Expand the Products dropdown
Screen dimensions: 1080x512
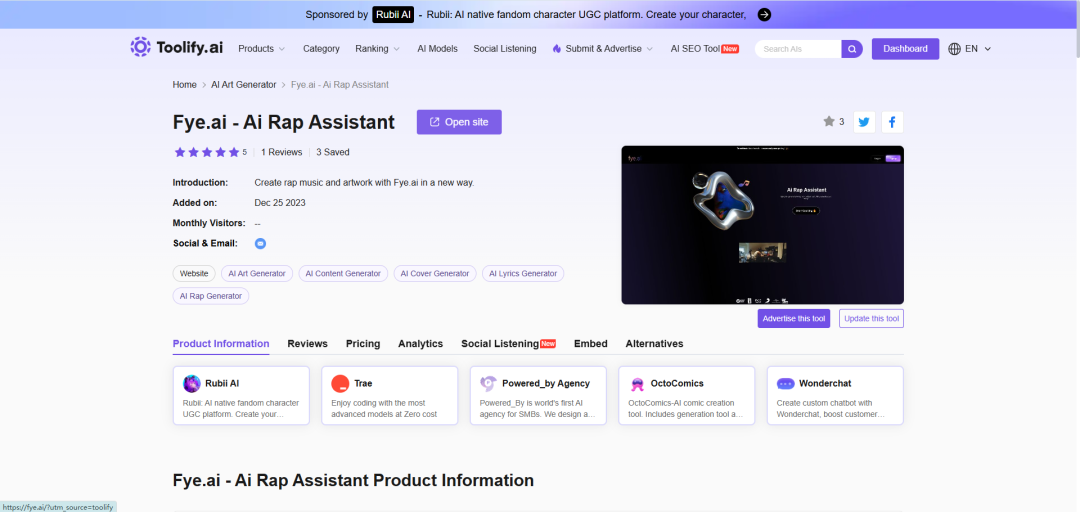pos(261,49)
